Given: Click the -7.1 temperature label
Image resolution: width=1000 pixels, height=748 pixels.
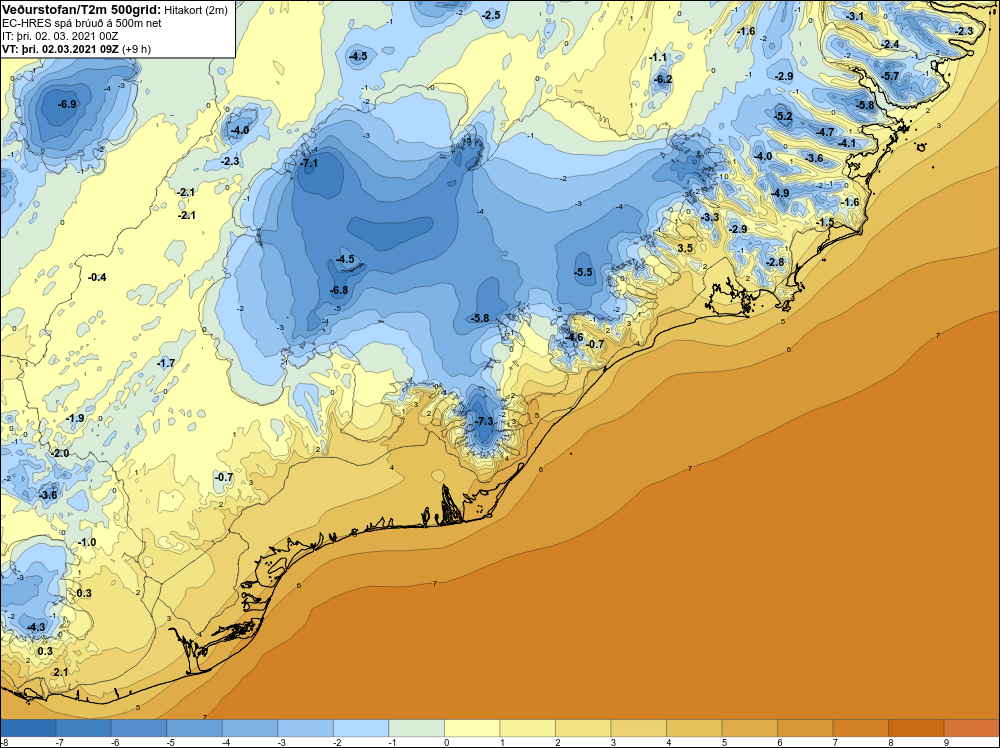Looking at the screenshot, I should click(309, 163).
